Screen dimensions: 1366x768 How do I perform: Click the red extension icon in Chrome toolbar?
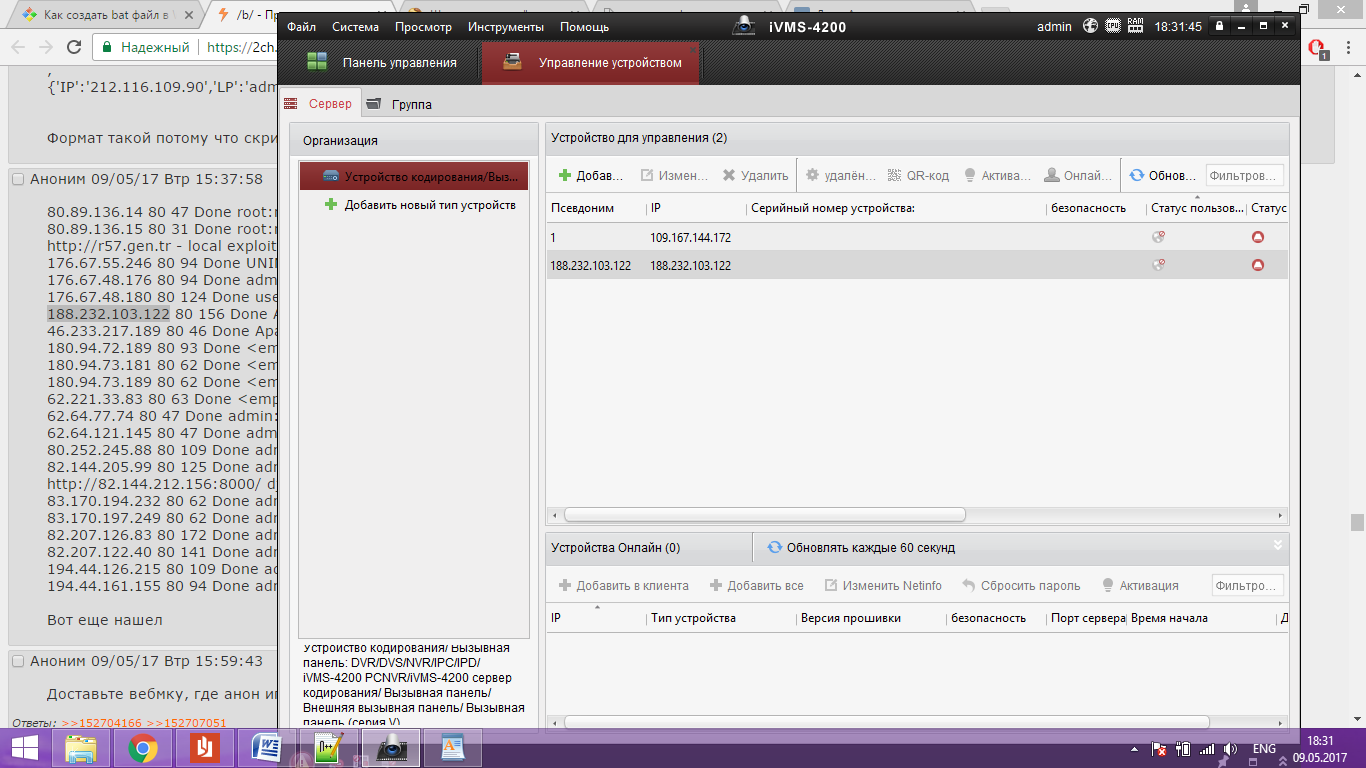click(1318, 47)
